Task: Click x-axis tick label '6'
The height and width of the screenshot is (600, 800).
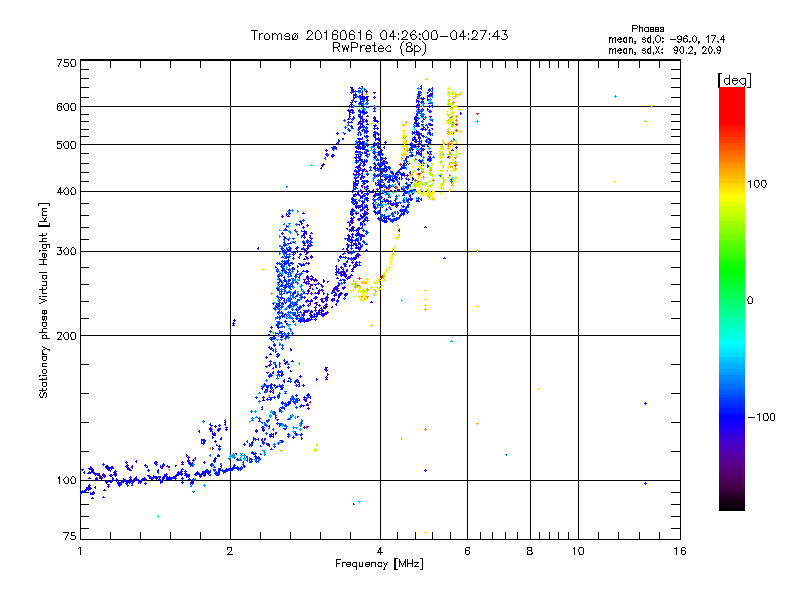Action: tap(467, 551)
